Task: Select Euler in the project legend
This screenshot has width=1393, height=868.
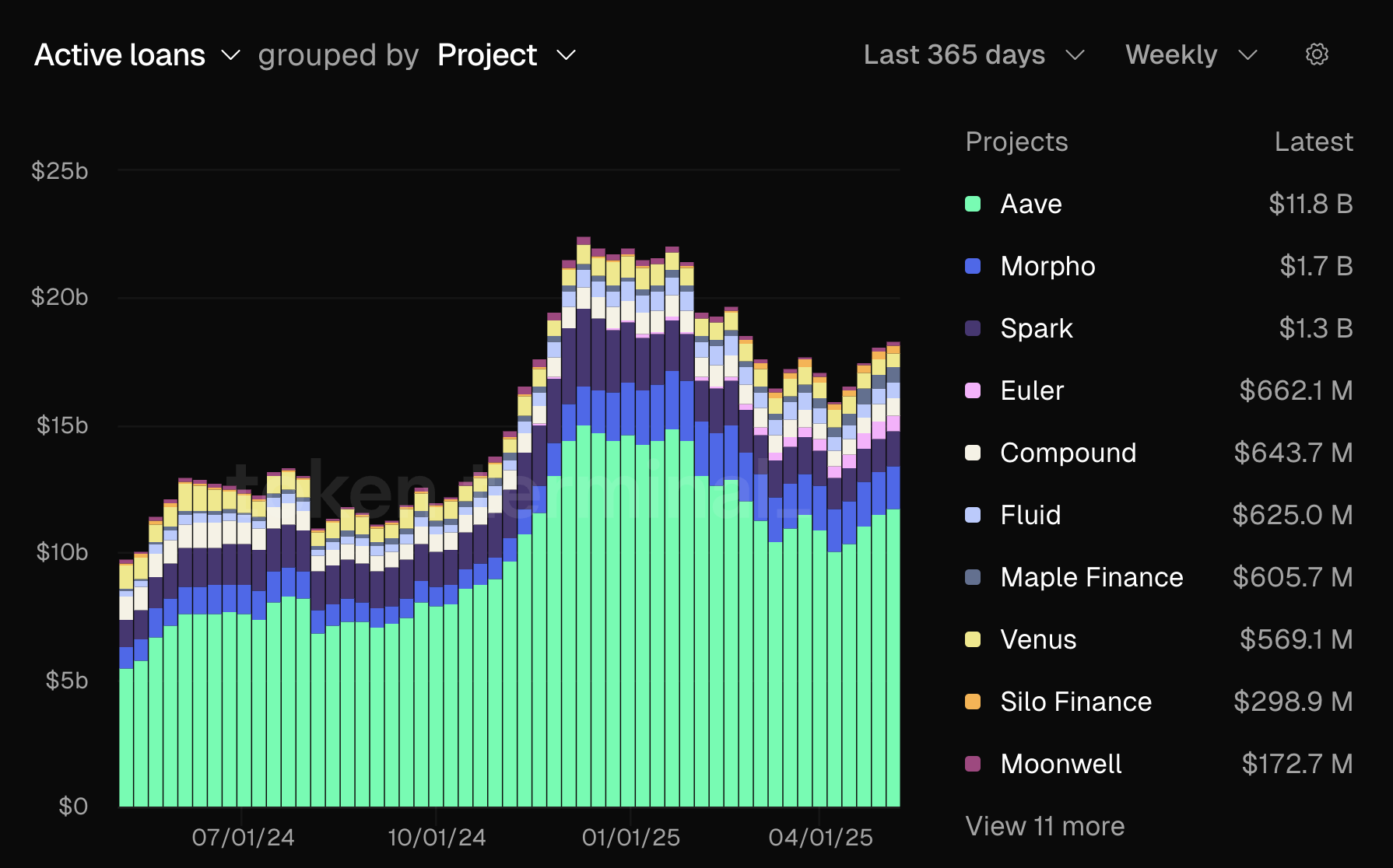Action: point(1032,390)
